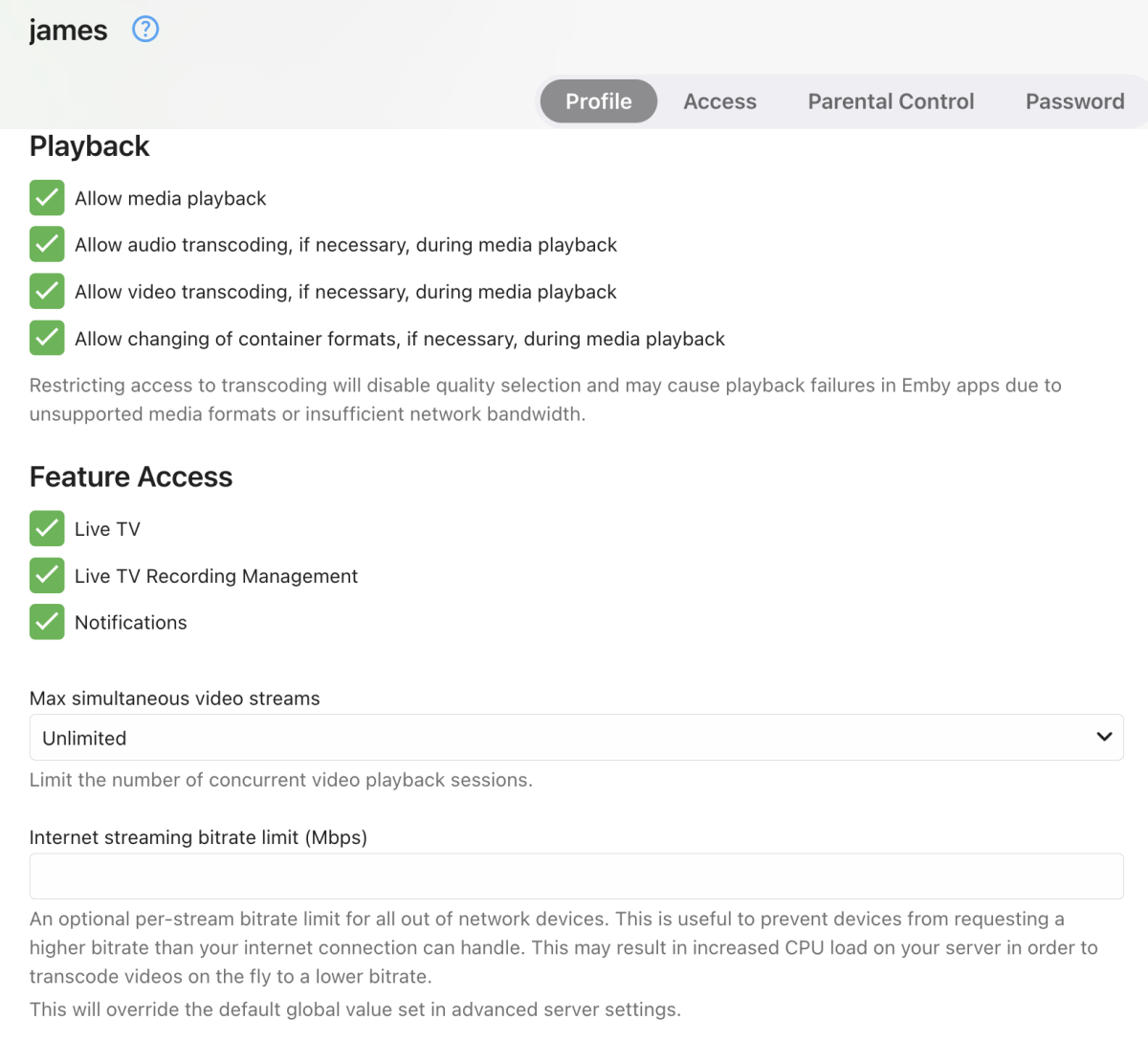Click the james user name heading
Screen dimensions: 1148x1042
(68, 31)
